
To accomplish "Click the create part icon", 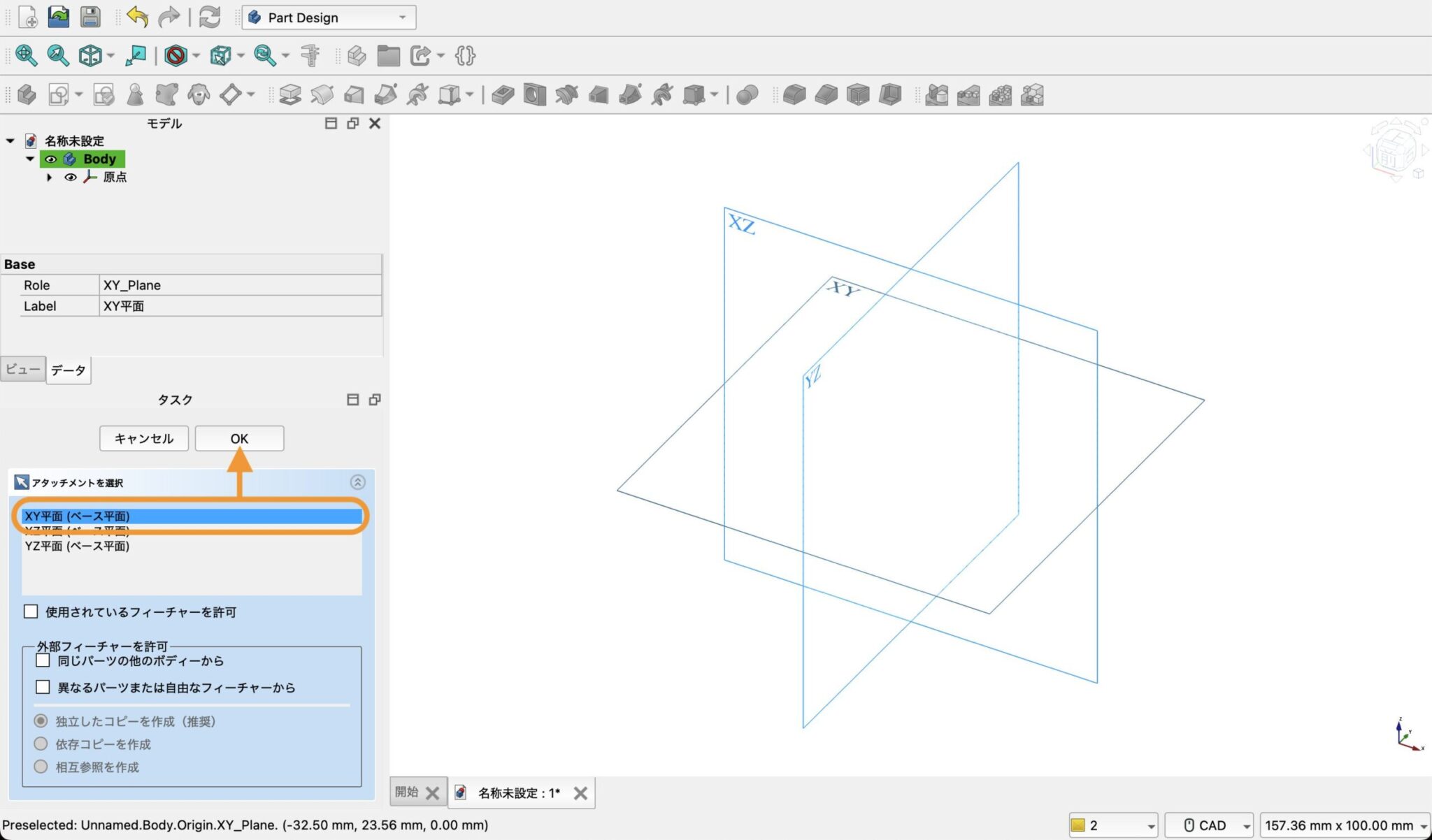I will click(357, 55).
